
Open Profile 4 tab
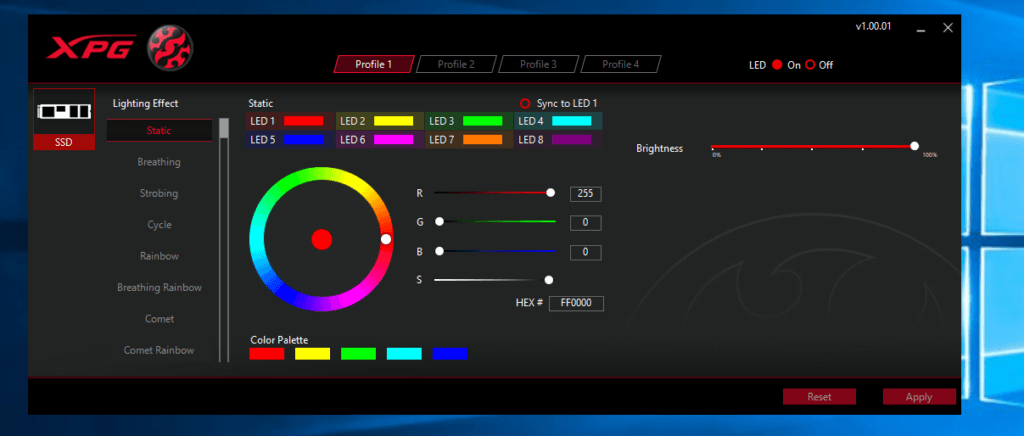[620, 64]
